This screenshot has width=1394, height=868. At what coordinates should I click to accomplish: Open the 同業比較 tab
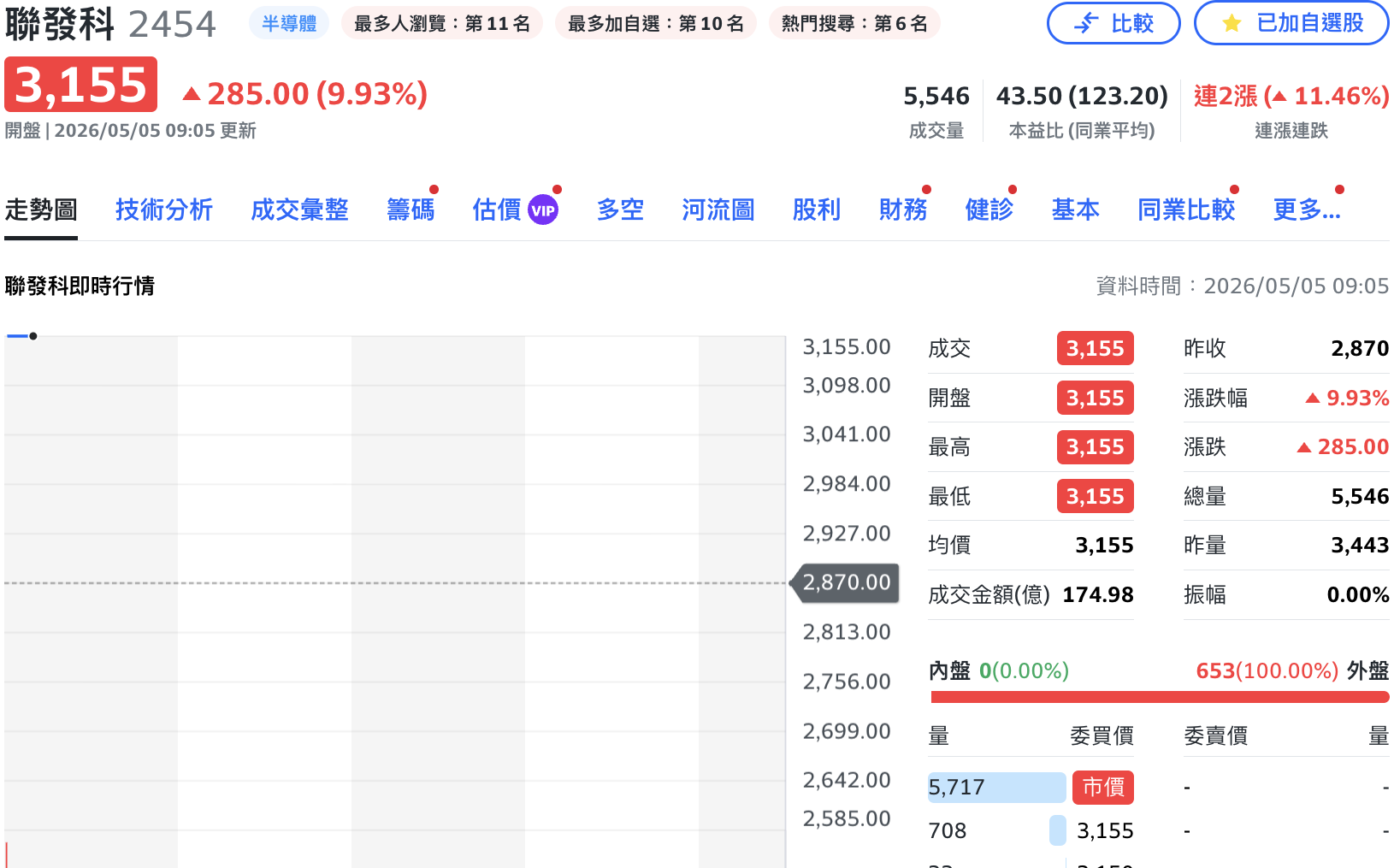pos(1186,210)
